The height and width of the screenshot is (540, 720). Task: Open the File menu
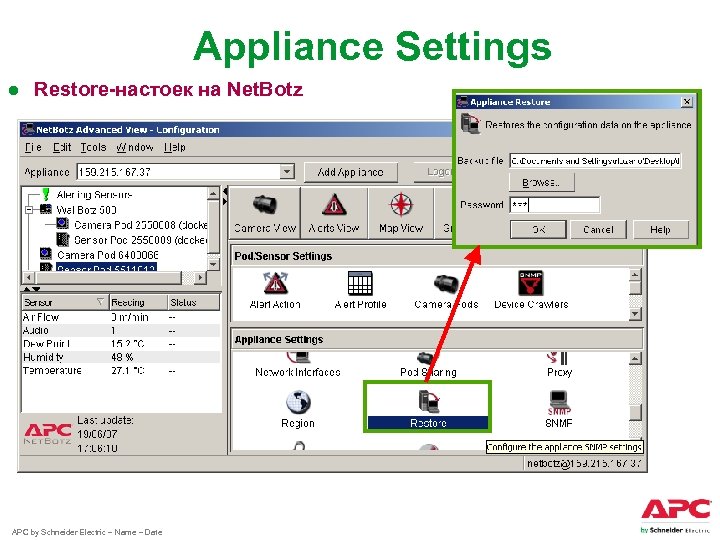click(33, 147)
